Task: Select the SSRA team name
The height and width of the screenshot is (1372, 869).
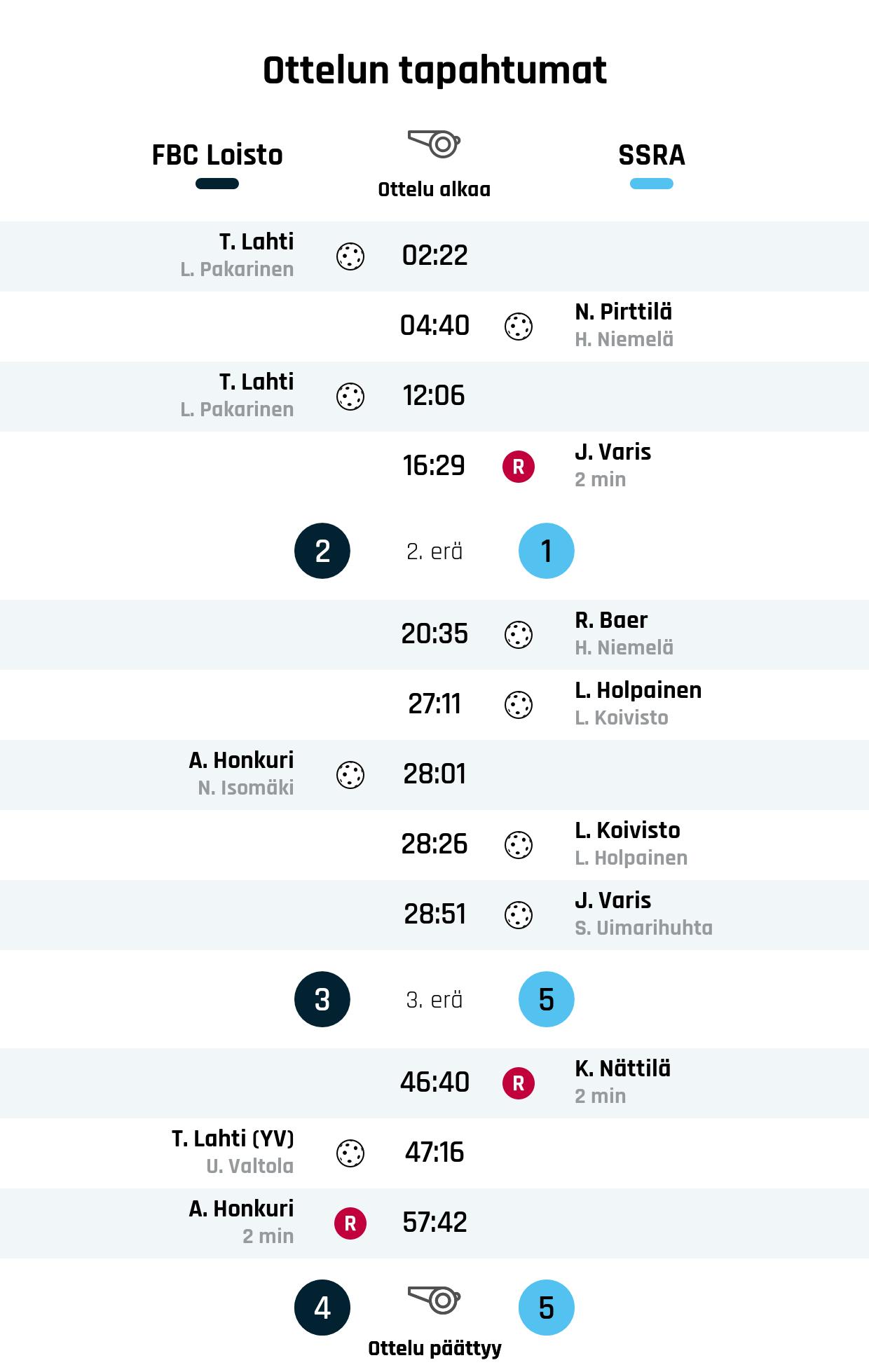Action: [652, 155]
